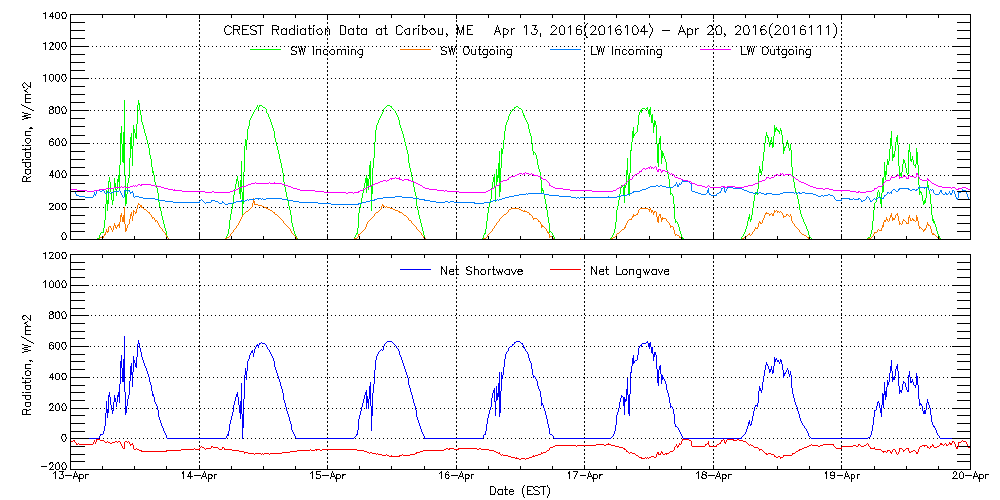Click the chart title mentioning Caribou, ME

(x=530, y=31)
